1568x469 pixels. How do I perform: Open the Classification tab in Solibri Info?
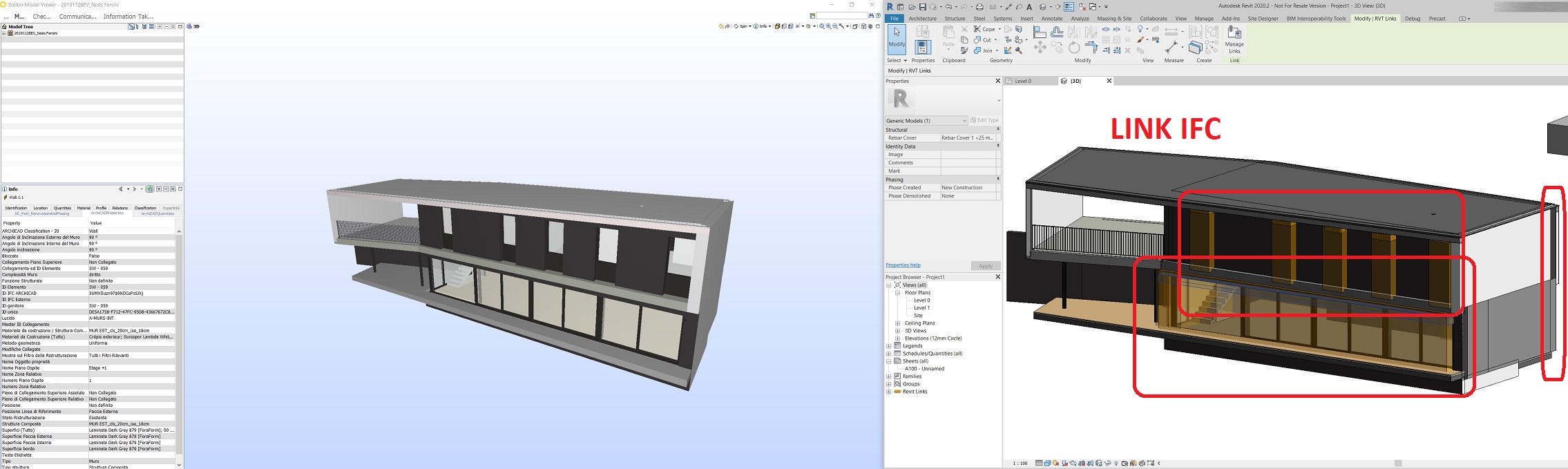(x=145, y=208)
